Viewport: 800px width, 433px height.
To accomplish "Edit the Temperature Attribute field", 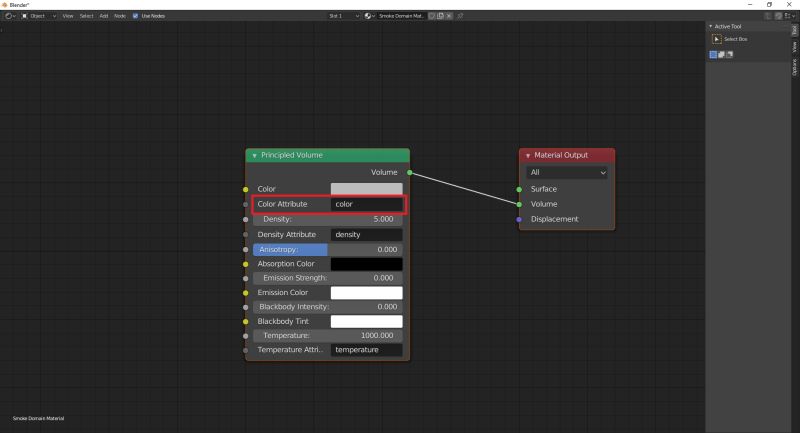I will 366,350.
